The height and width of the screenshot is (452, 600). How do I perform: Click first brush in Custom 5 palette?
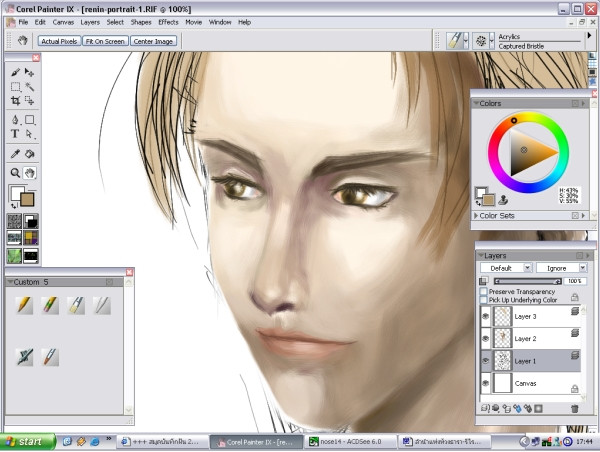tap(25, 306)
